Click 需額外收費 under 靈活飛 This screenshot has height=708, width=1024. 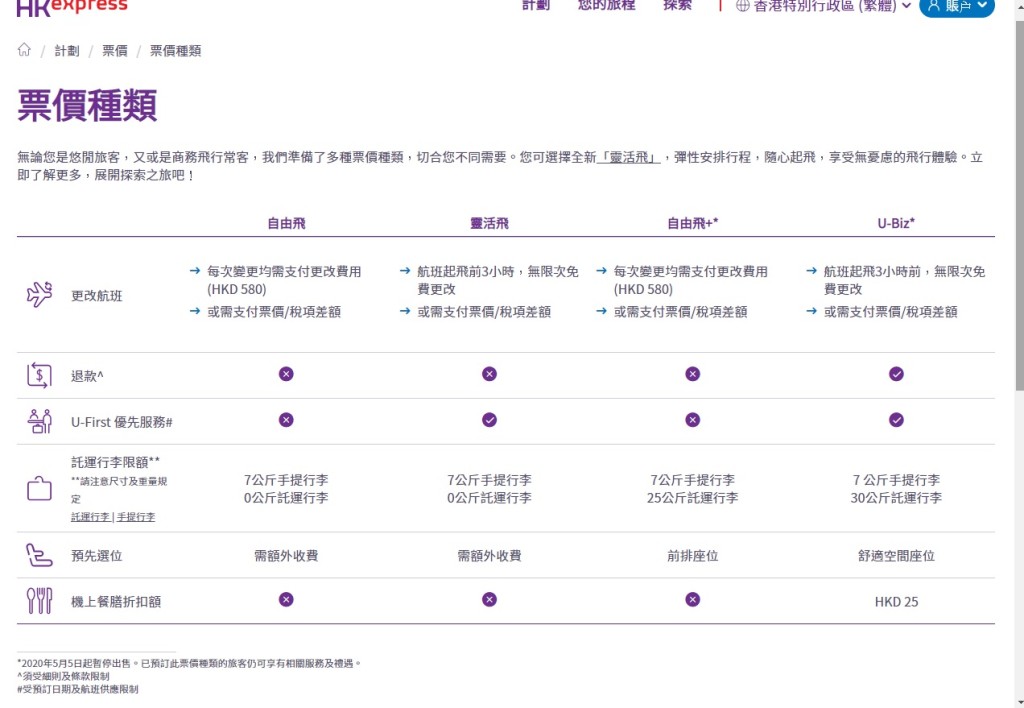(489, 556)
